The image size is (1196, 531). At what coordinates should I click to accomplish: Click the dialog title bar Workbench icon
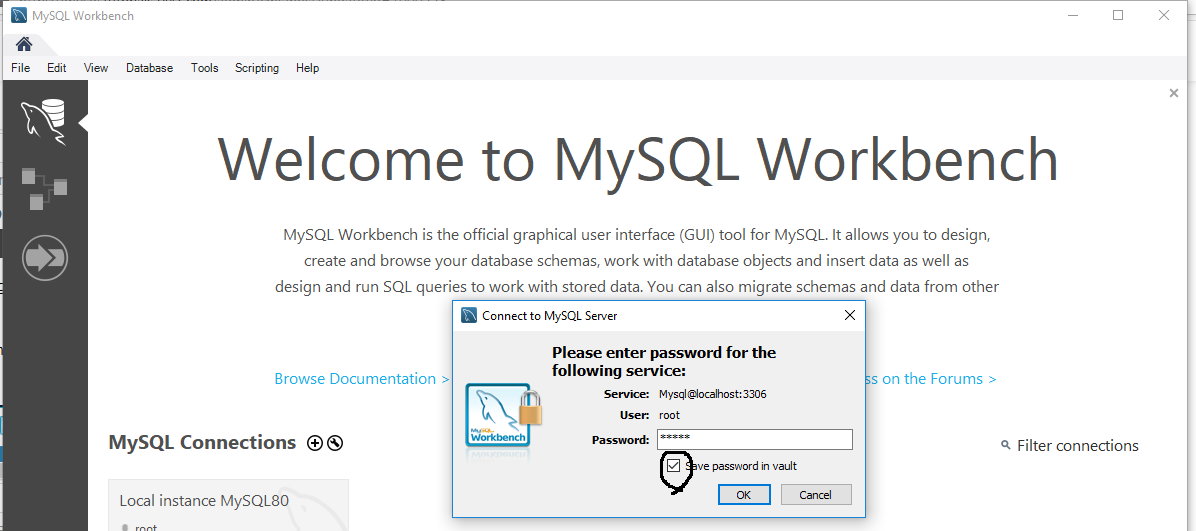click(x=469, y=315)
